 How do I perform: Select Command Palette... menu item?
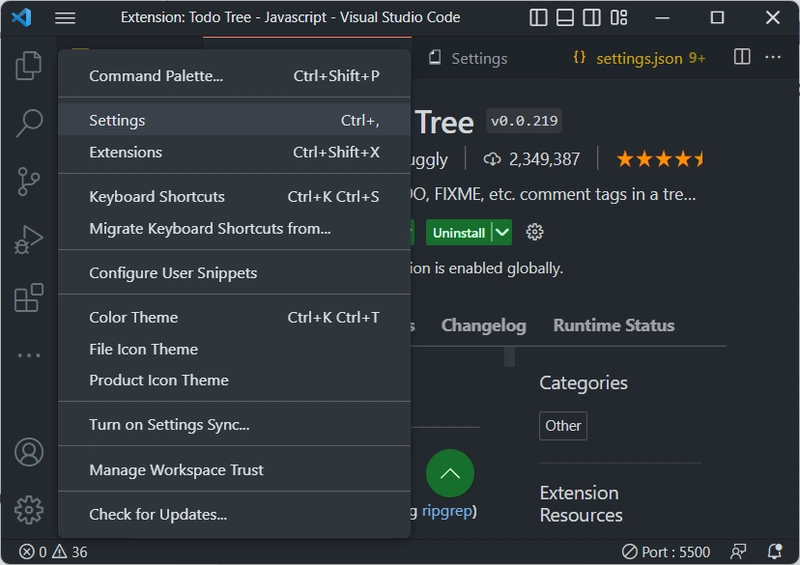[234, 76]
